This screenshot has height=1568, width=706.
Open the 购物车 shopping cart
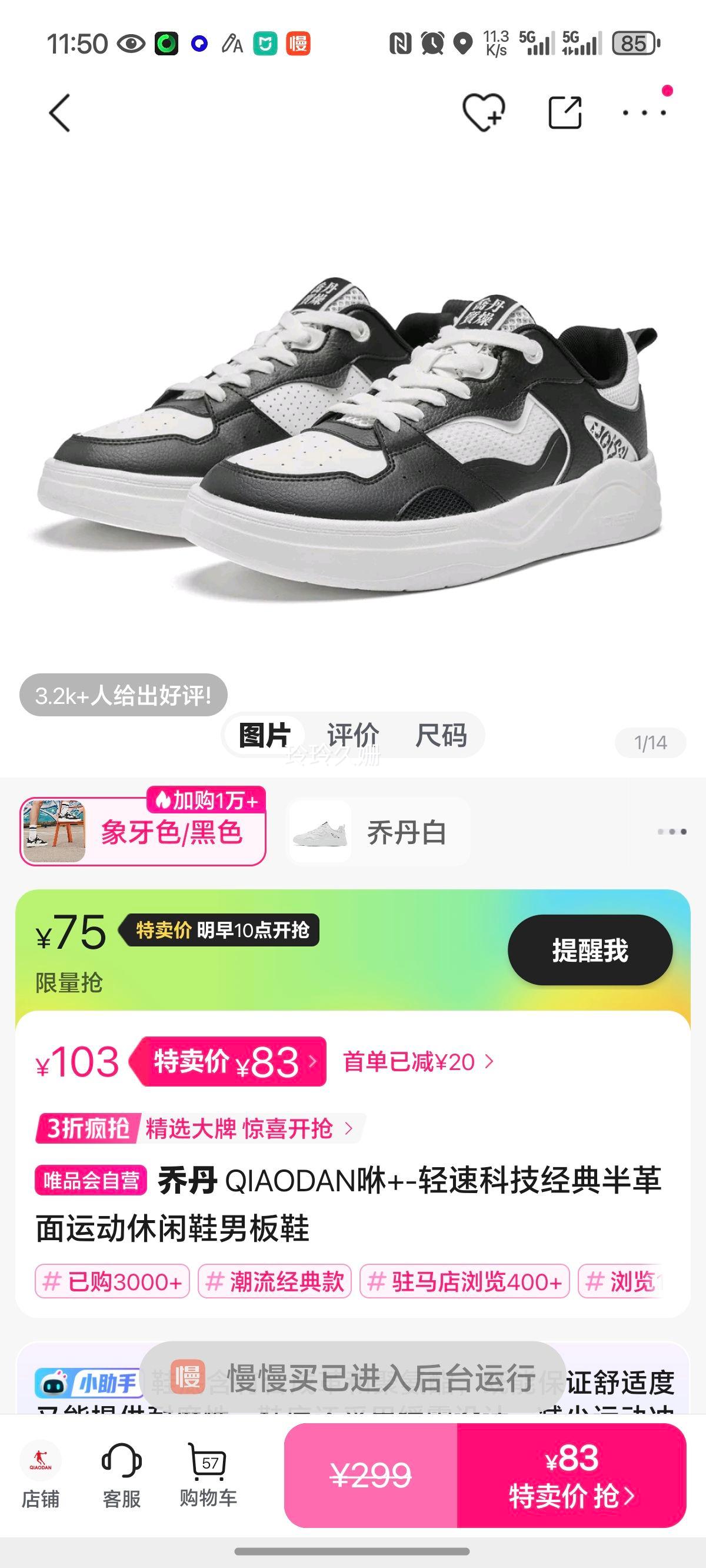tap(208, 1482)
